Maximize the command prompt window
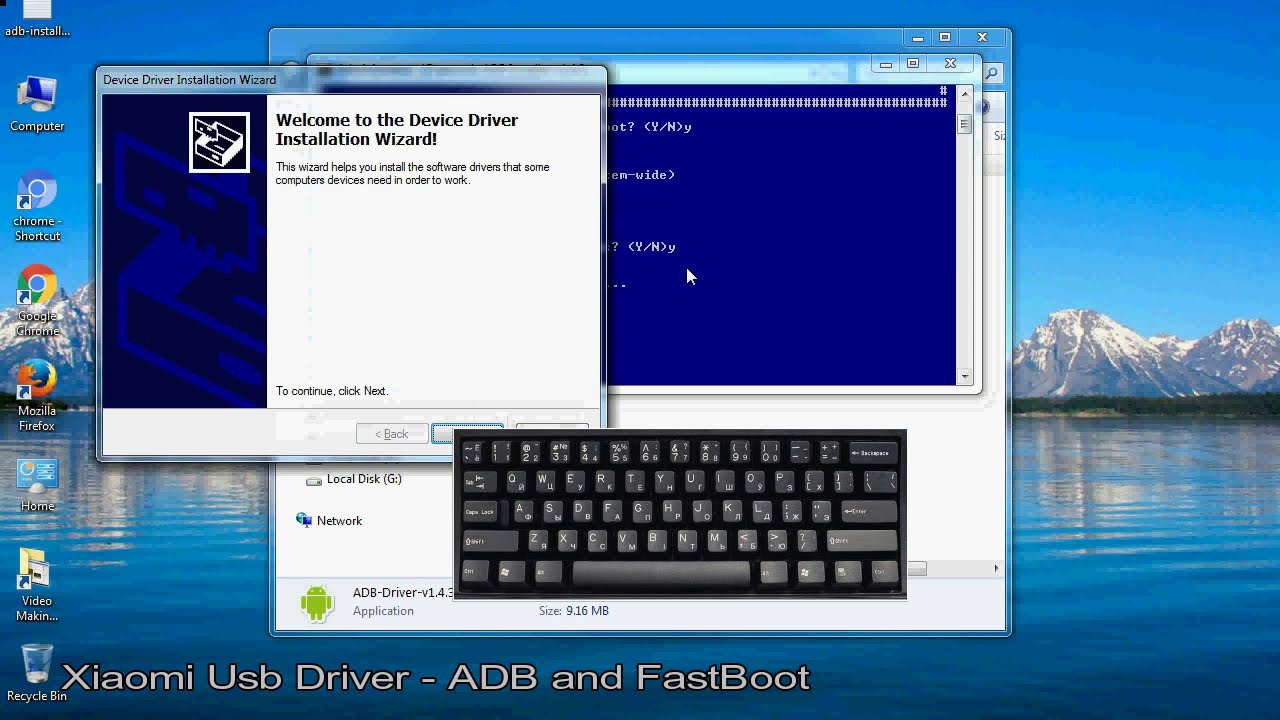The height and width of the screenshot is (720, 1280). (913, 64)
